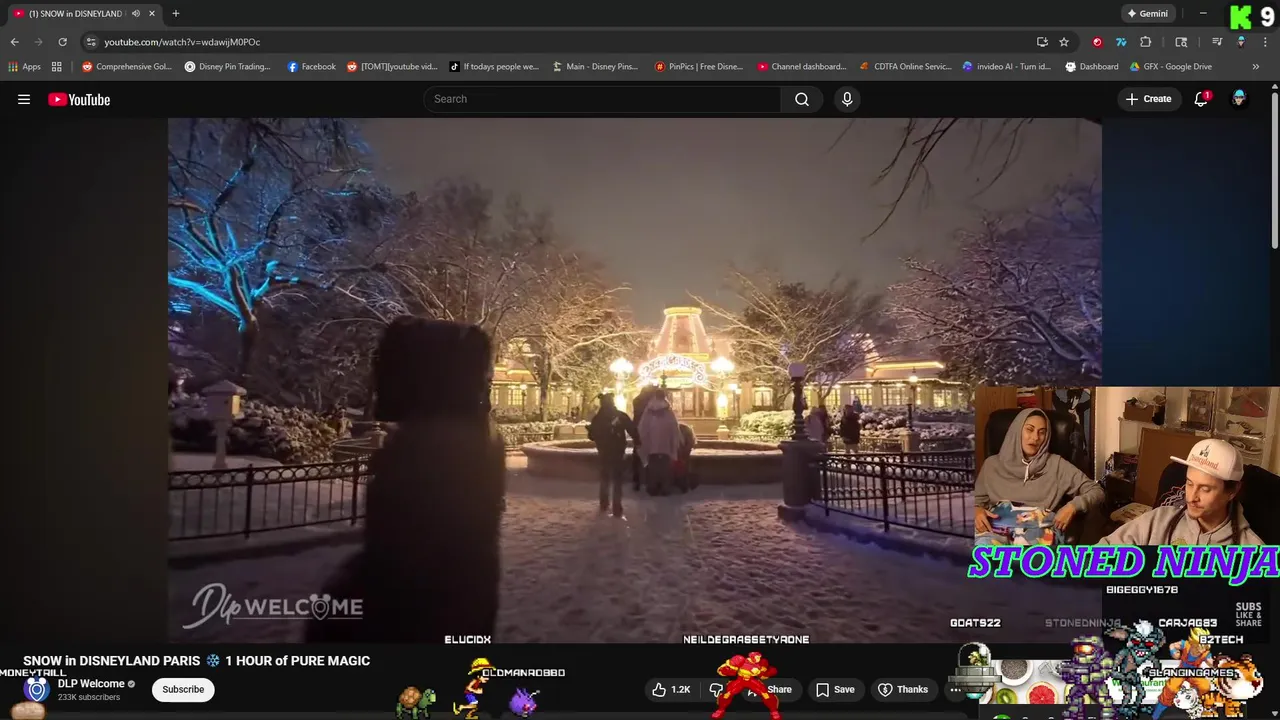This screenshot has height=720, width=1280.
Task: Open the YouTube guide hamburger menu
Action: click(x=24, y=99)
